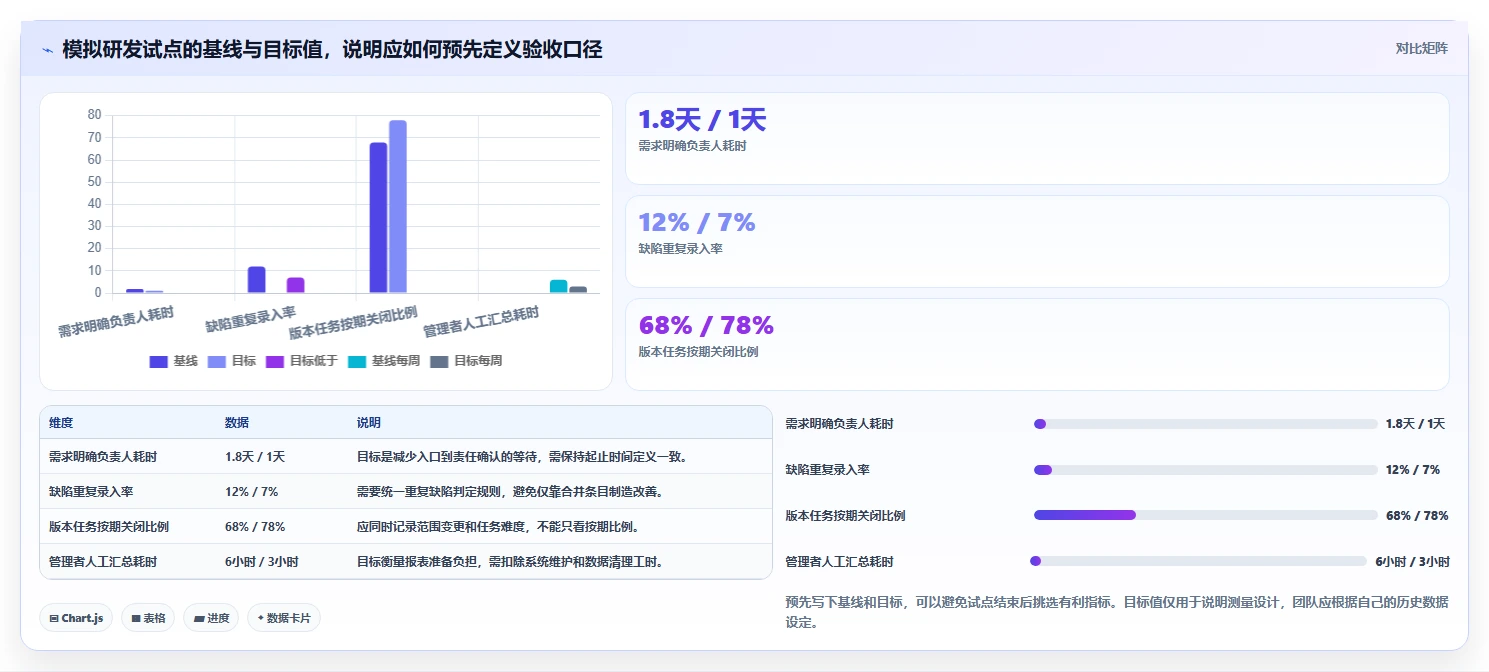This screenshot has width=1489, height=672.
Task: Click description starting 目标是减少入口到责任确认
Action: click(x=521, y=456)
